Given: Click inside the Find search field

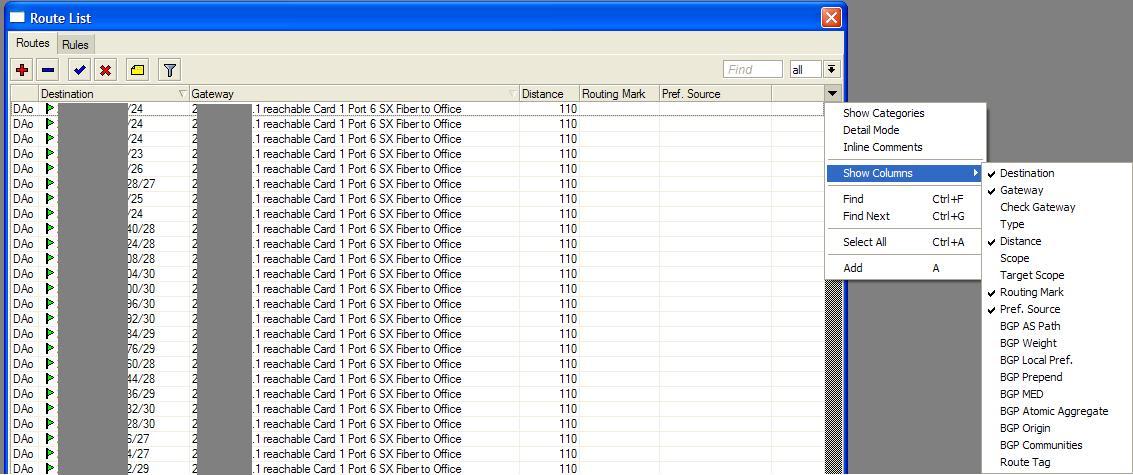Looking at the screenshot, I should (x=752, y=70).
